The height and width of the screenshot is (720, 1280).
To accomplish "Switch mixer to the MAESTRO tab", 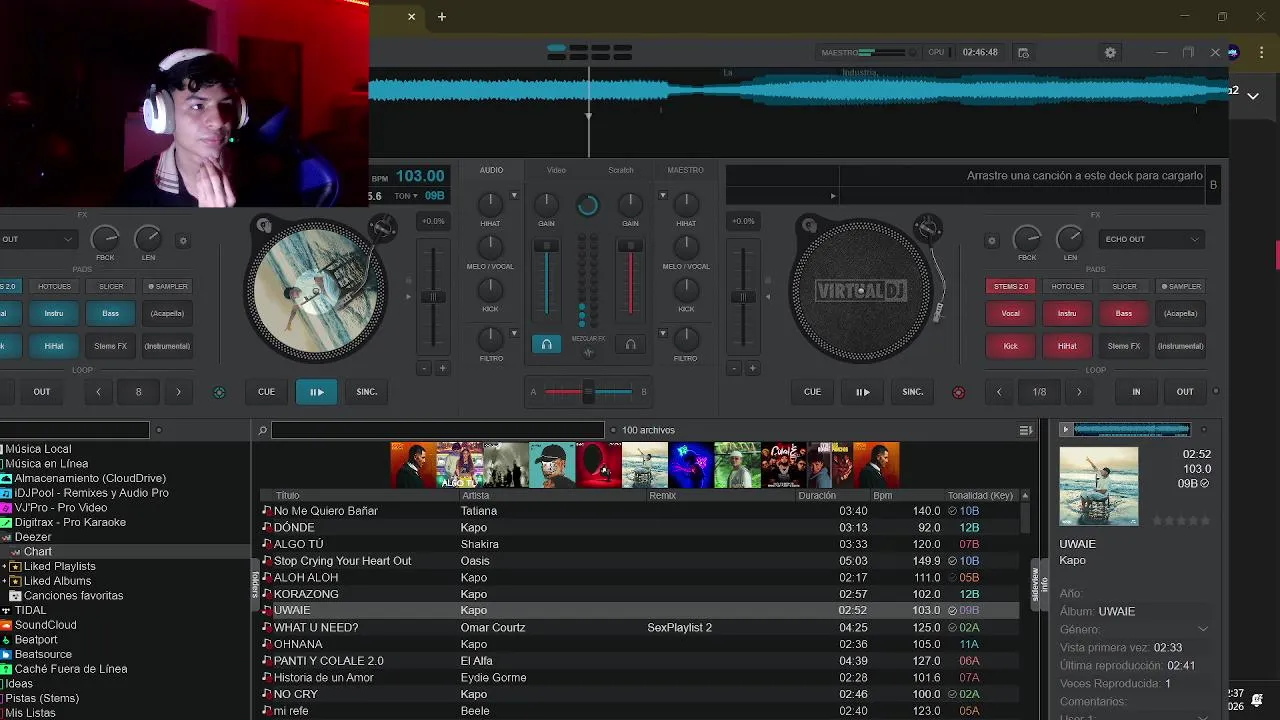I will pos(685,170).
